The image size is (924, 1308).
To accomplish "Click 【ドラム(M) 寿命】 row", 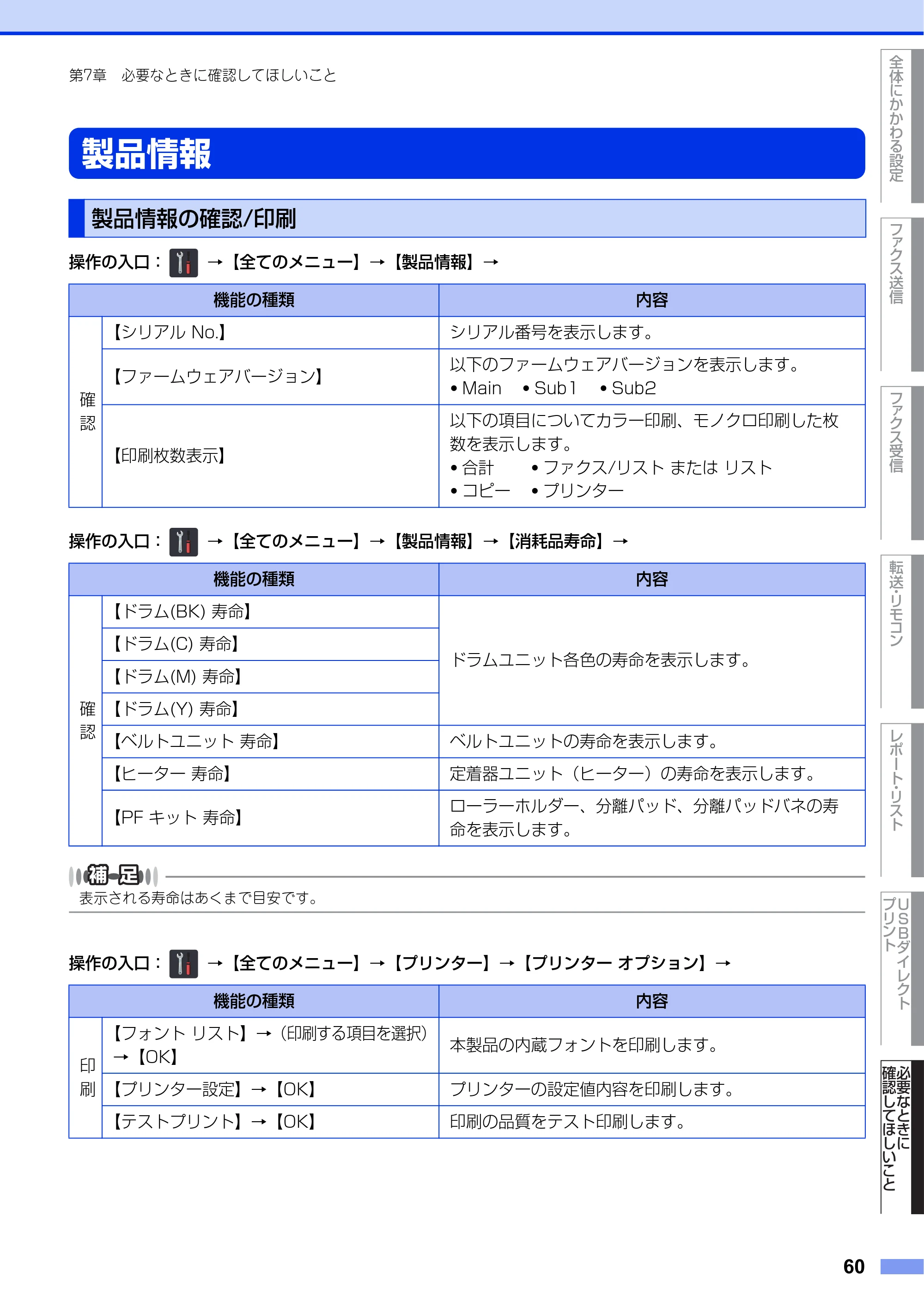I will (270, 677).
